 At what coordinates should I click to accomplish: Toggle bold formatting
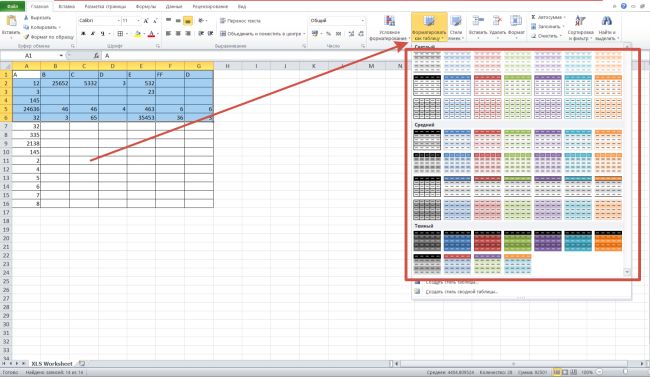83,34
